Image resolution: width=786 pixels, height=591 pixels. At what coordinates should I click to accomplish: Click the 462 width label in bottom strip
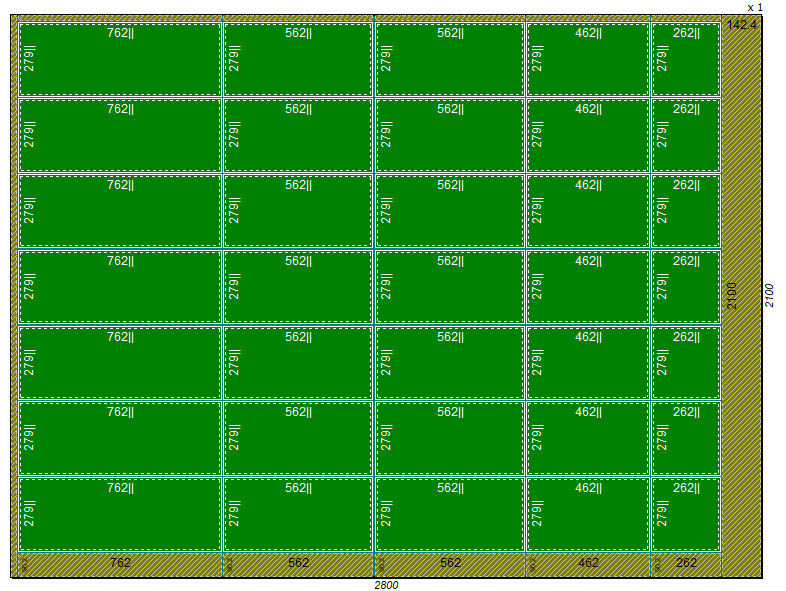(x=589, y=563)
